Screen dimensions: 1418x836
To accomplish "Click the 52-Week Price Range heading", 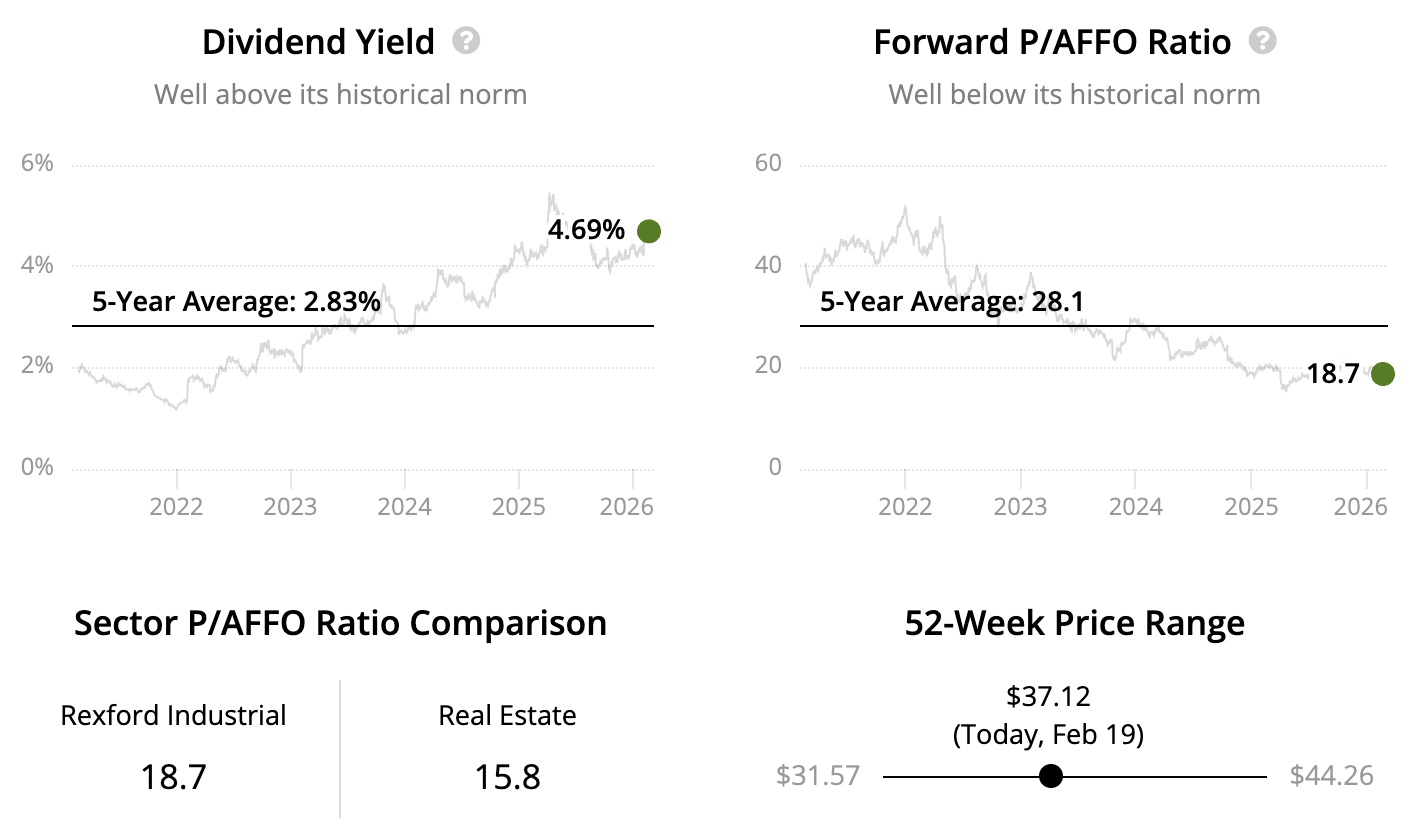I will (x=1074, y=623).
